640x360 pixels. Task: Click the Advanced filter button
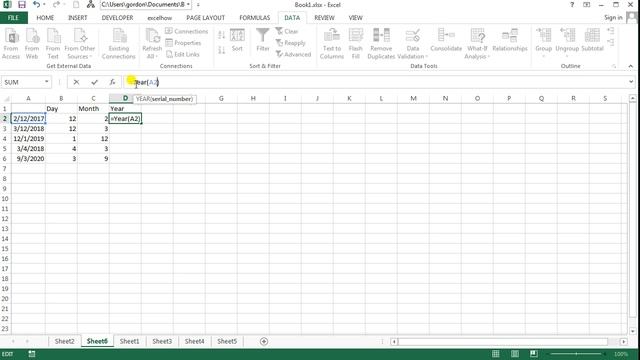tap(293, 54)
